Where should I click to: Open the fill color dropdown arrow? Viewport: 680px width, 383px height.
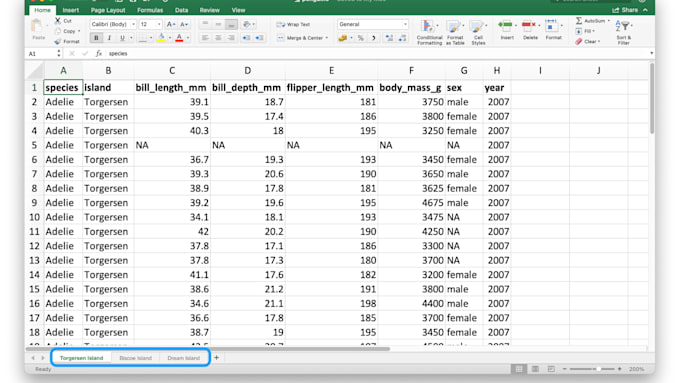pyautogui.click(x=170, y=38)
